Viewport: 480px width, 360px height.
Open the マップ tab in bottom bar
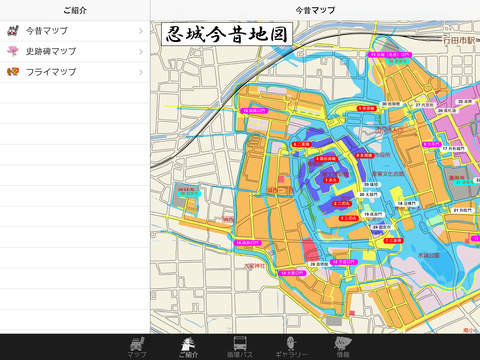pos(137,347)
